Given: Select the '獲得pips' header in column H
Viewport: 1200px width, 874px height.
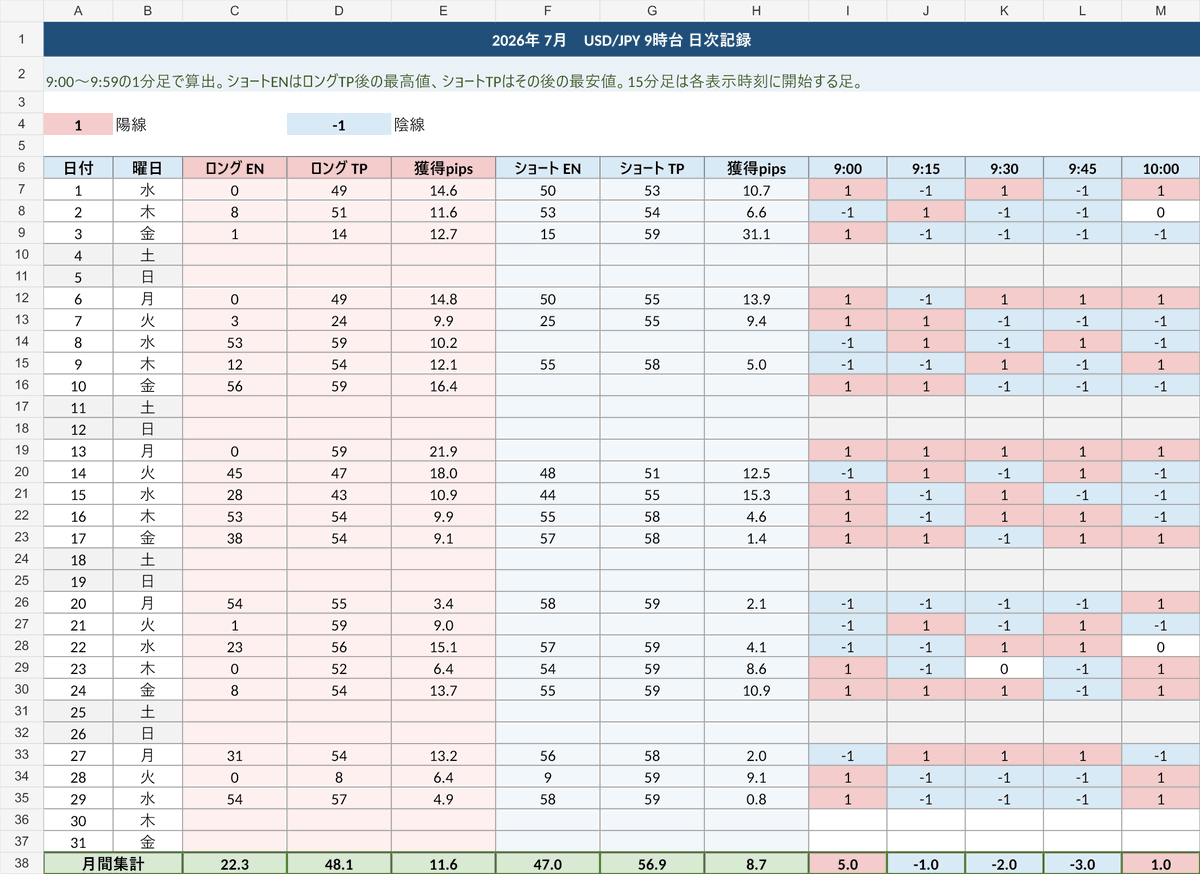Looking at the screenshot, I should click(756, 168).
